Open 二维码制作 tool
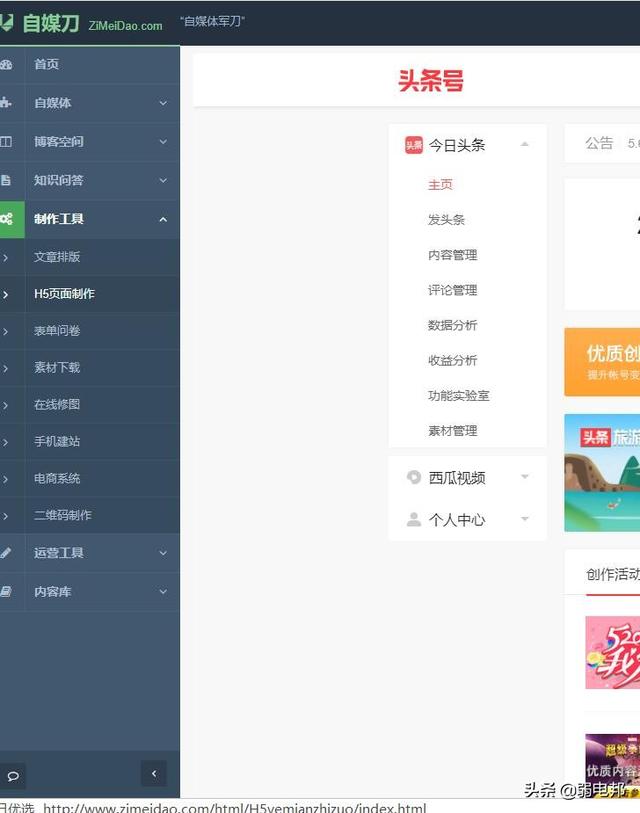The image size is (640, 813). point(63,515)
